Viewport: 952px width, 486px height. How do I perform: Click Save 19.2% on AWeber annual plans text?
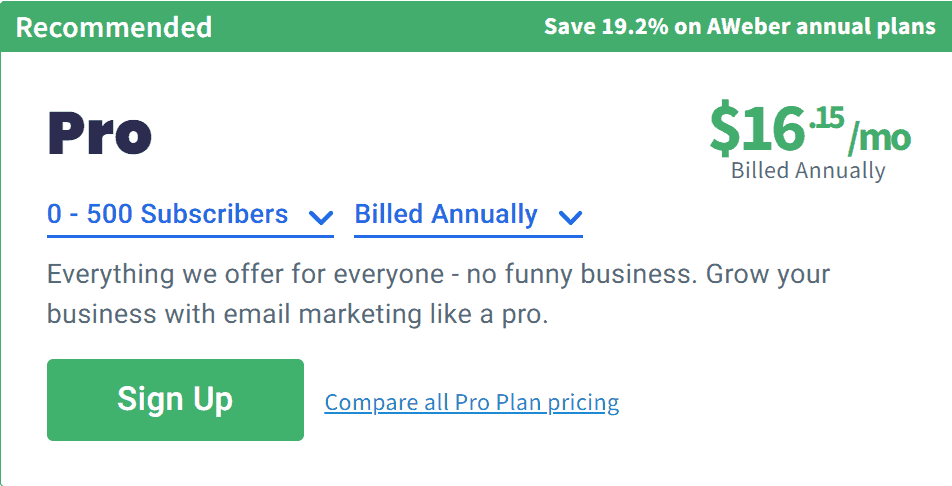coord(740,27)
